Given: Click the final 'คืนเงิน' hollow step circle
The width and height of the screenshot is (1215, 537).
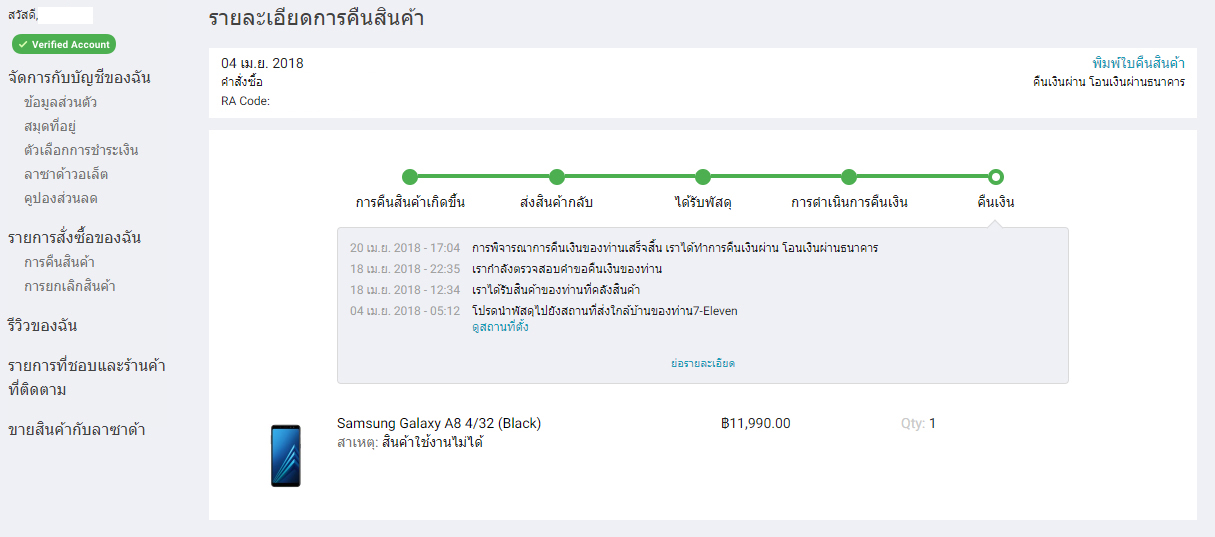Looking at the screenshot, I should 996,177.
